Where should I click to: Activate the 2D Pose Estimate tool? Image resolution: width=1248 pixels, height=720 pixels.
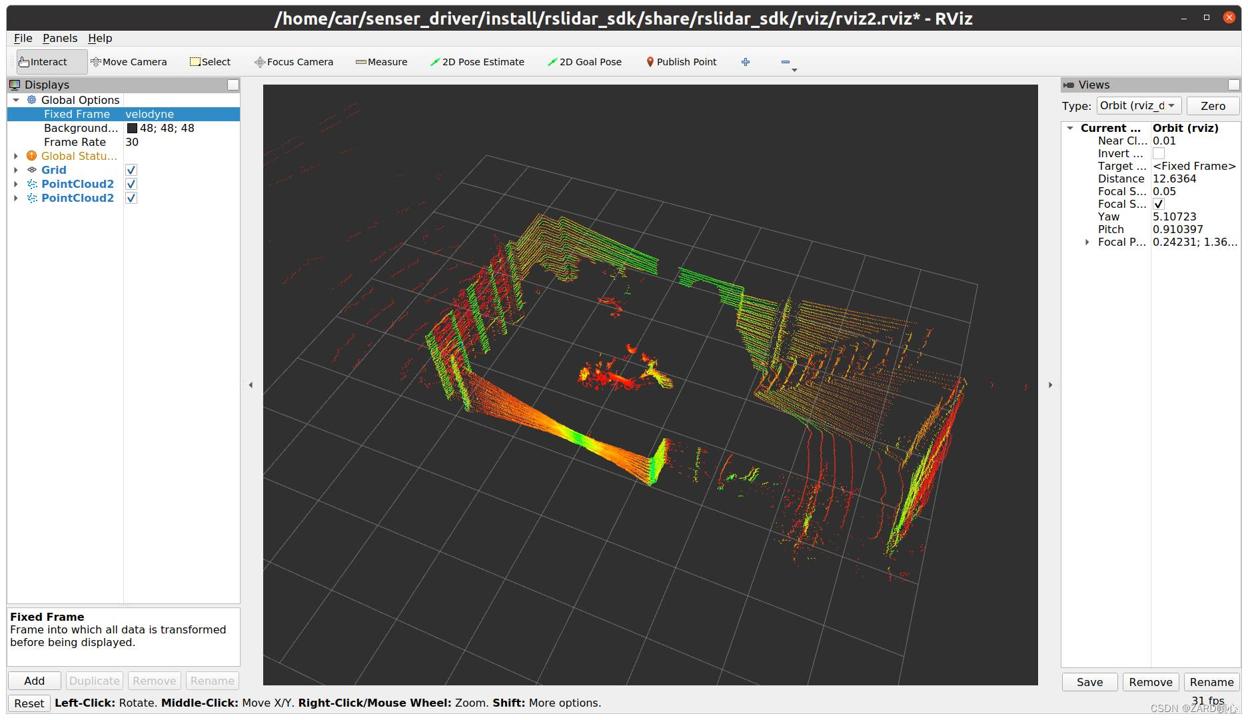(477, 62)
